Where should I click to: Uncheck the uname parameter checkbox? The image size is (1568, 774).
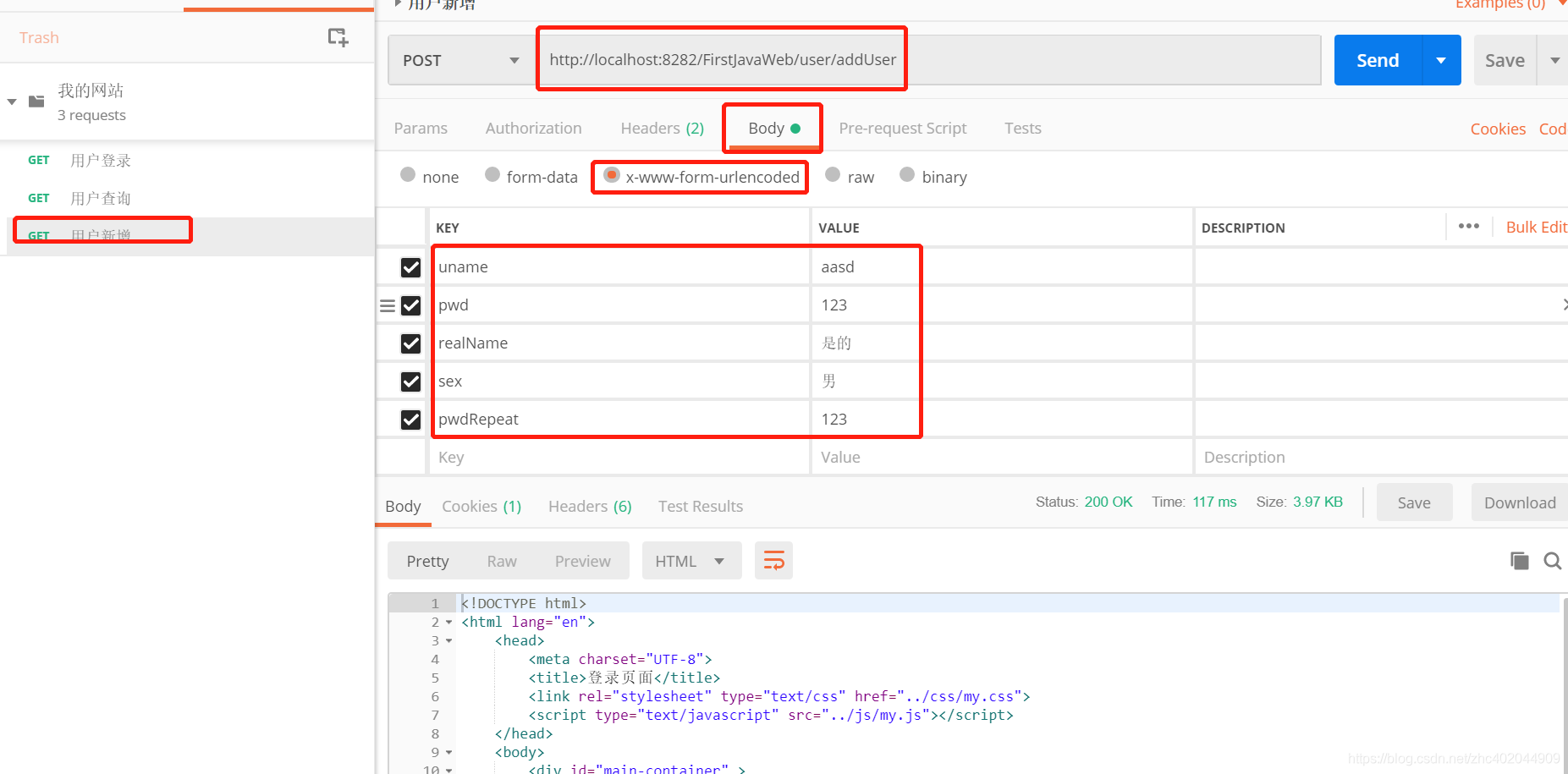(x=410, y=267)
